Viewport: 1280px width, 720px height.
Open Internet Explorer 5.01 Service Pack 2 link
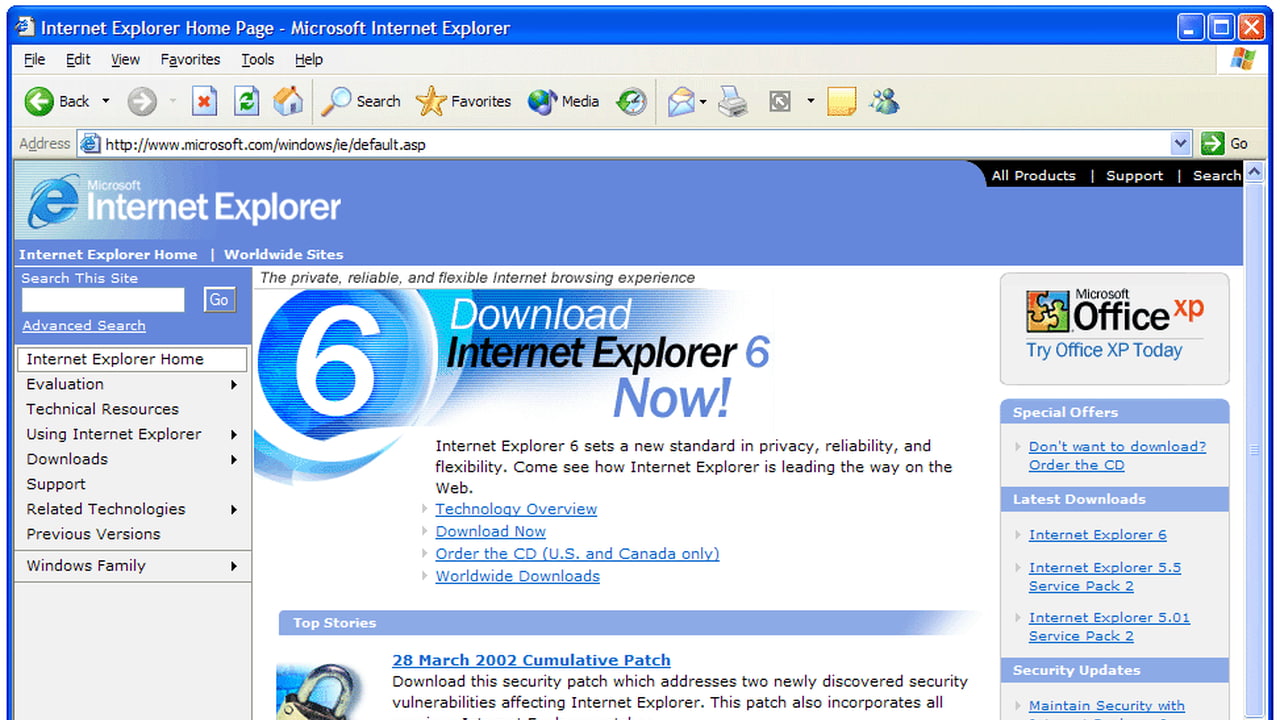[1109, 627]
